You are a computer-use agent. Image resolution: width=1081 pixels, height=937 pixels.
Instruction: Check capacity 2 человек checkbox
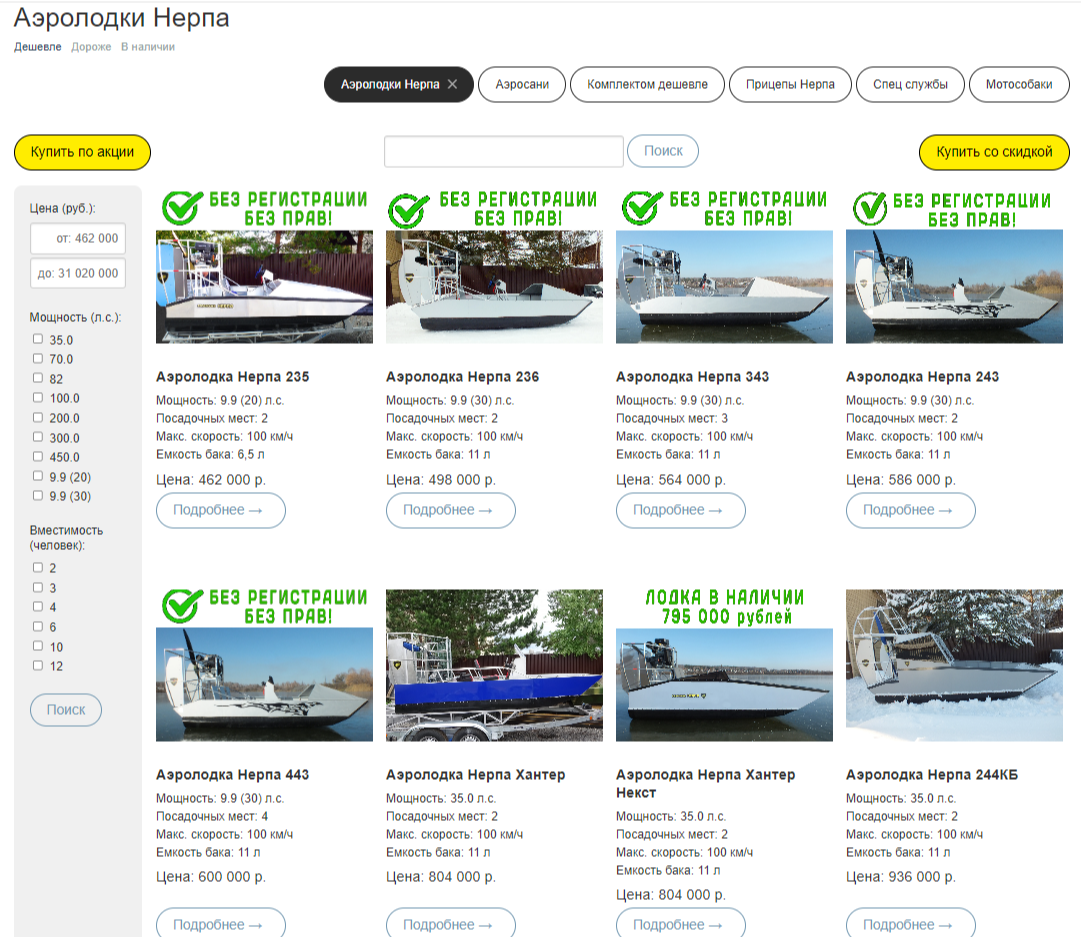(x=38, y=567)
